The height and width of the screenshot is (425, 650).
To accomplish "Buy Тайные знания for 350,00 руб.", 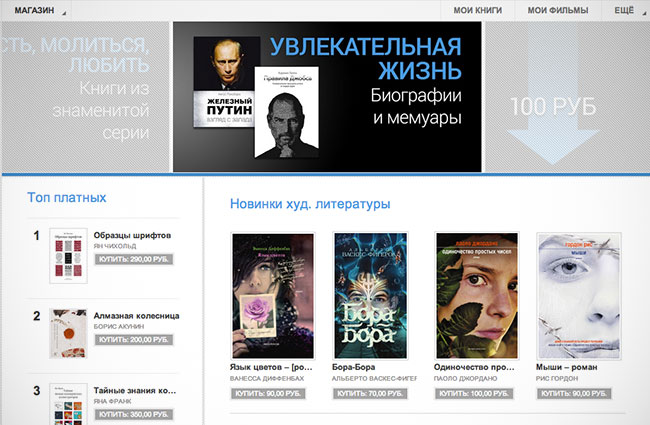I will click(134, 414).
